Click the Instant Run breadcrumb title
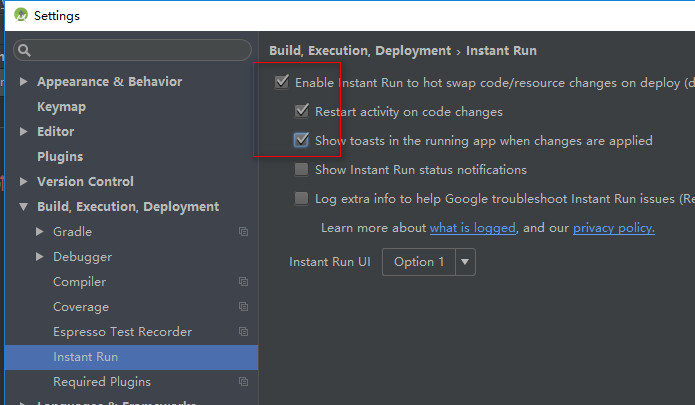Screen dimensions: 695x405 [x=501, y=51]
